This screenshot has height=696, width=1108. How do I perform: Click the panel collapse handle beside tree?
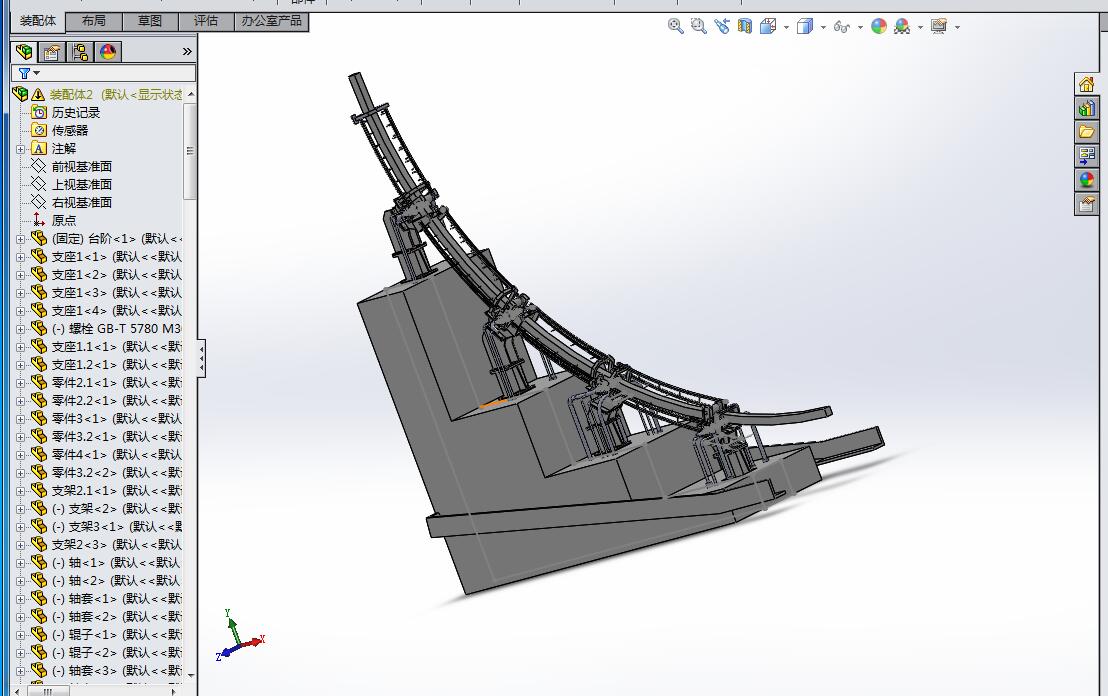click(201, 358)
